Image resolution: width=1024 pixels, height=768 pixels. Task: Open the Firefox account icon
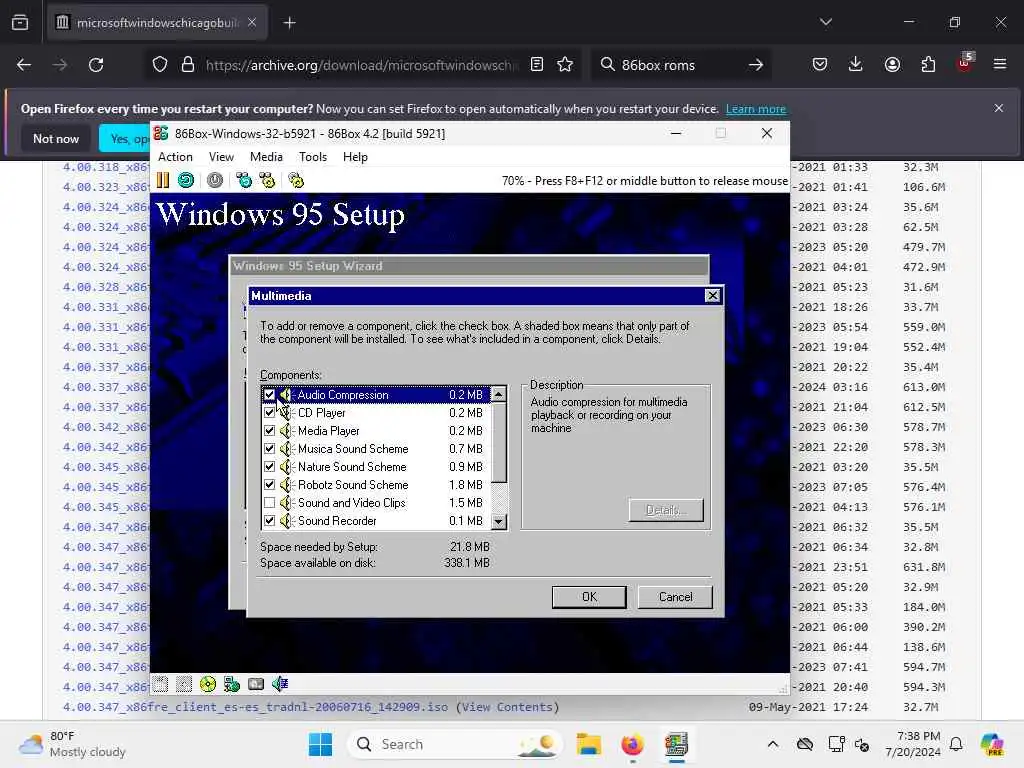892,65
